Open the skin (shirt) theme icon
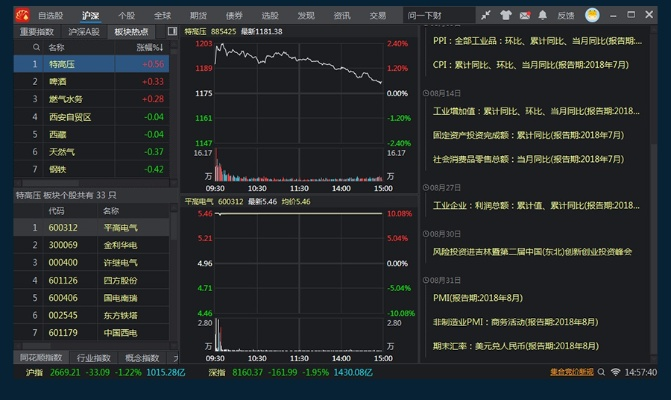 coord(506,15)
